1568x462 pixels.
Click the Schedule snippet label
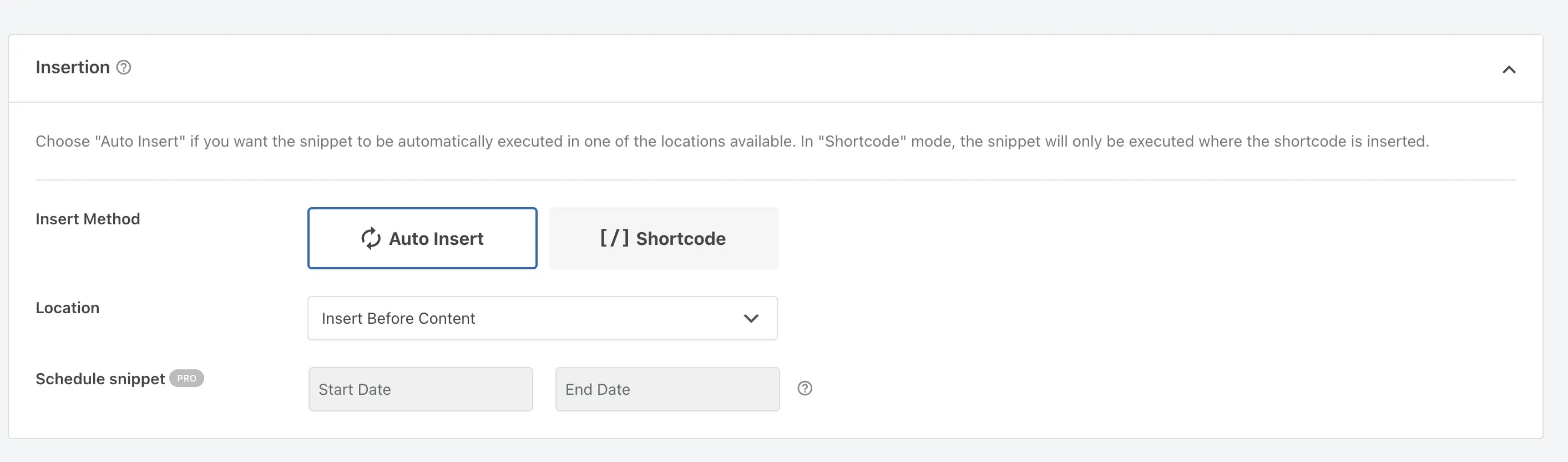pyautogui.click(x=100, y=379)
